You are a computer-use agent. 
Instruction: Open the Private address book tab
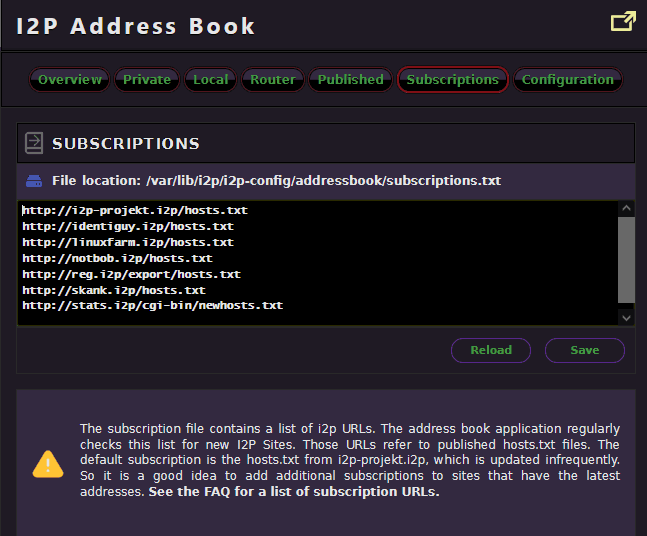[147, 80]
